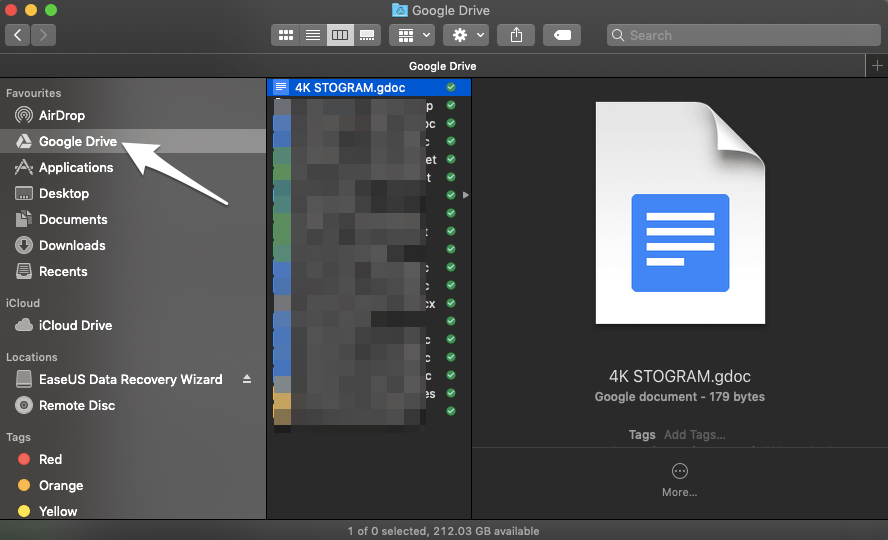Click the Recents icon in sidebar
888x540 pixels.
pyautogui.click(x=24, y=271)
